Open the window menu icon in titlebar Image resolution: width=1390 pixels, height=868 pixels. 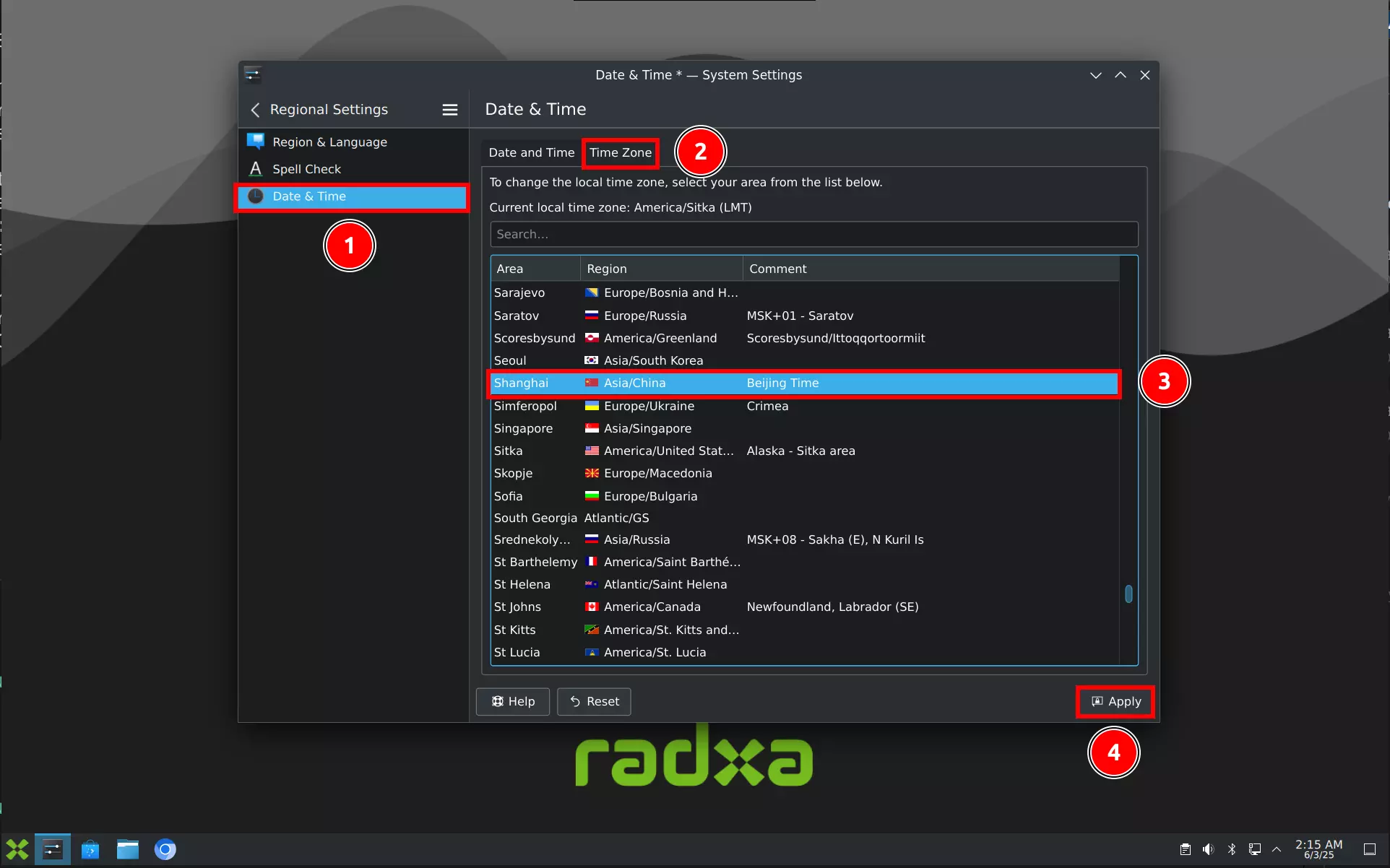(x=252, y=74)
